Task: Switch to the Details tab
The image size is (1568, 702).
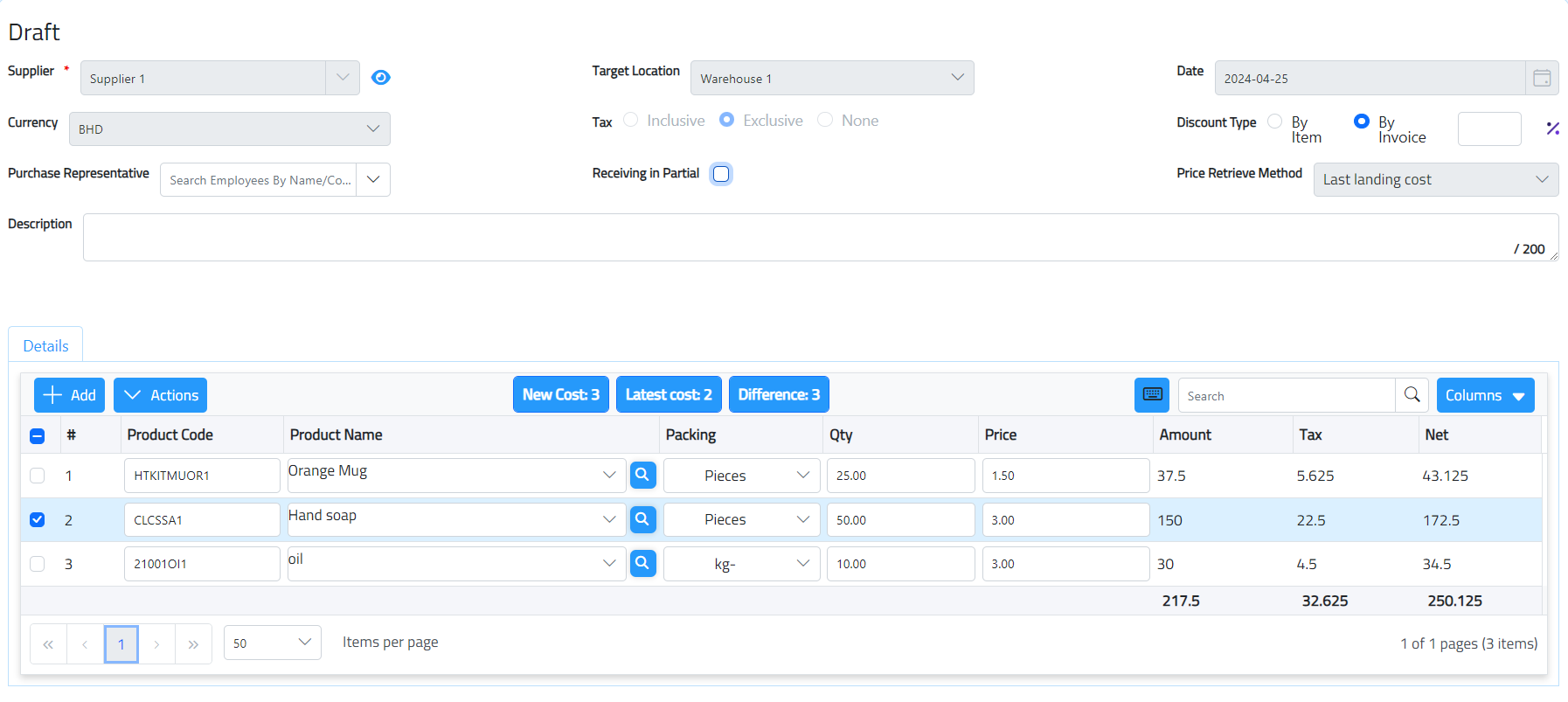Action: point(45,346)
